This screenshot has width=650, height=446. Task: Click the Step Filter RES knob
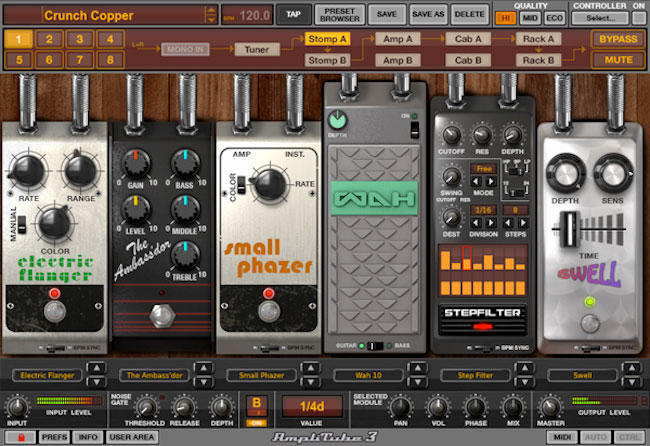tap(482, 135)
